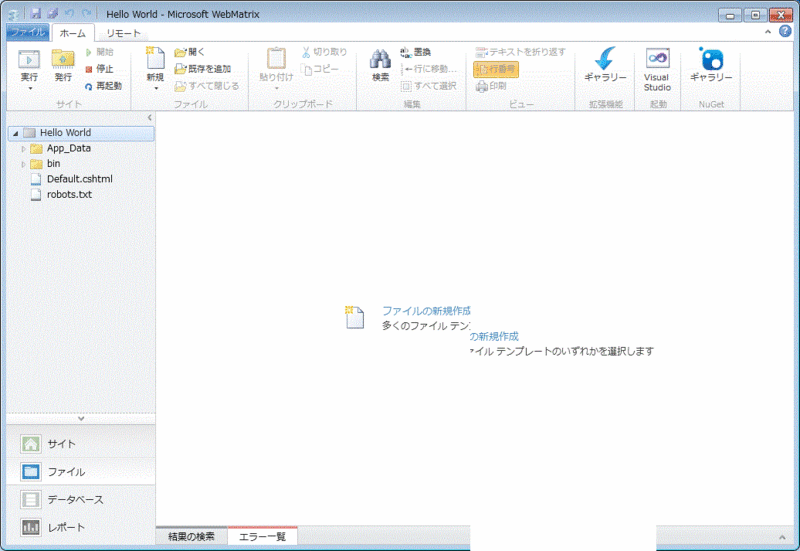Click the 置換 replace button

coord(416,52)
